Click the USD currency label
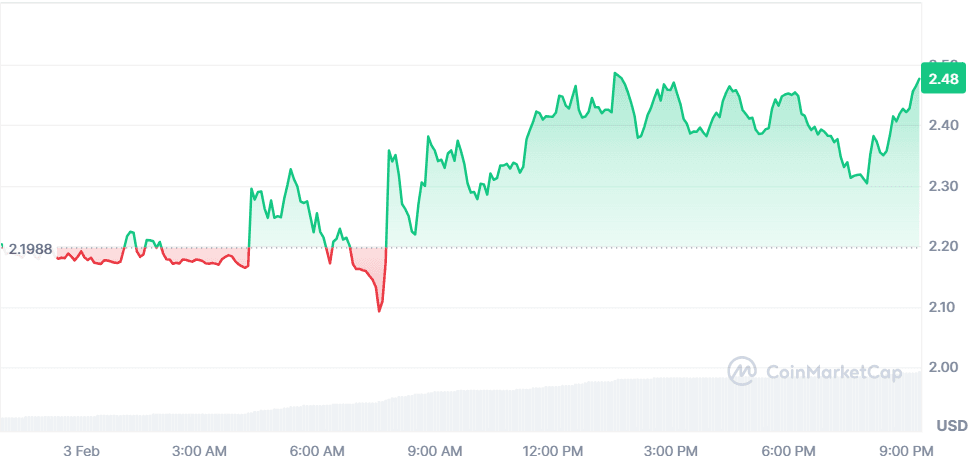The width and height of the screenshot is (971, 457). point(951,427)
